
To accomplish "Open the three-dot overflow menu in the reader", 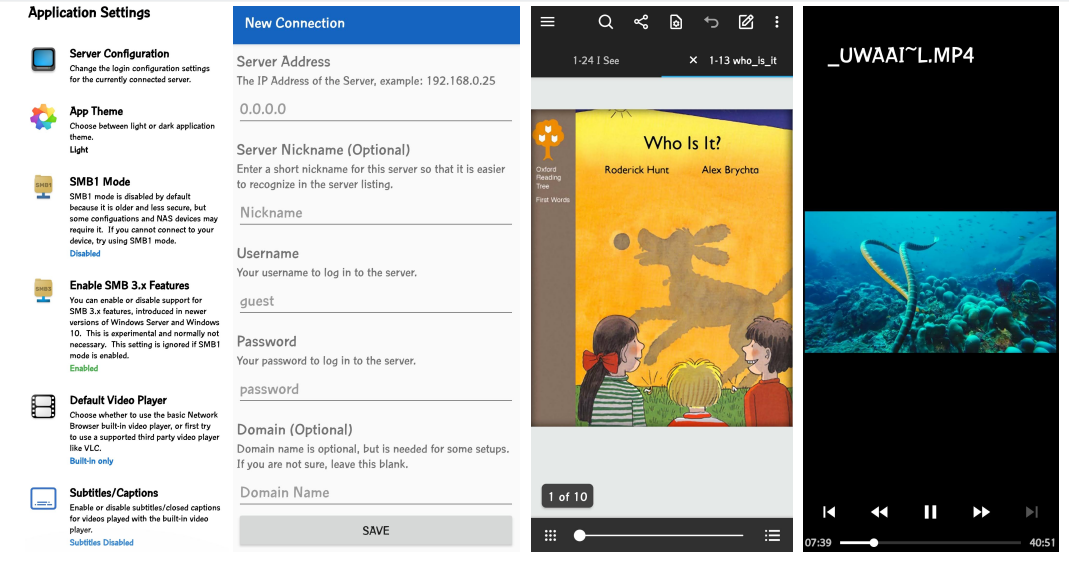I will (777, 22).
